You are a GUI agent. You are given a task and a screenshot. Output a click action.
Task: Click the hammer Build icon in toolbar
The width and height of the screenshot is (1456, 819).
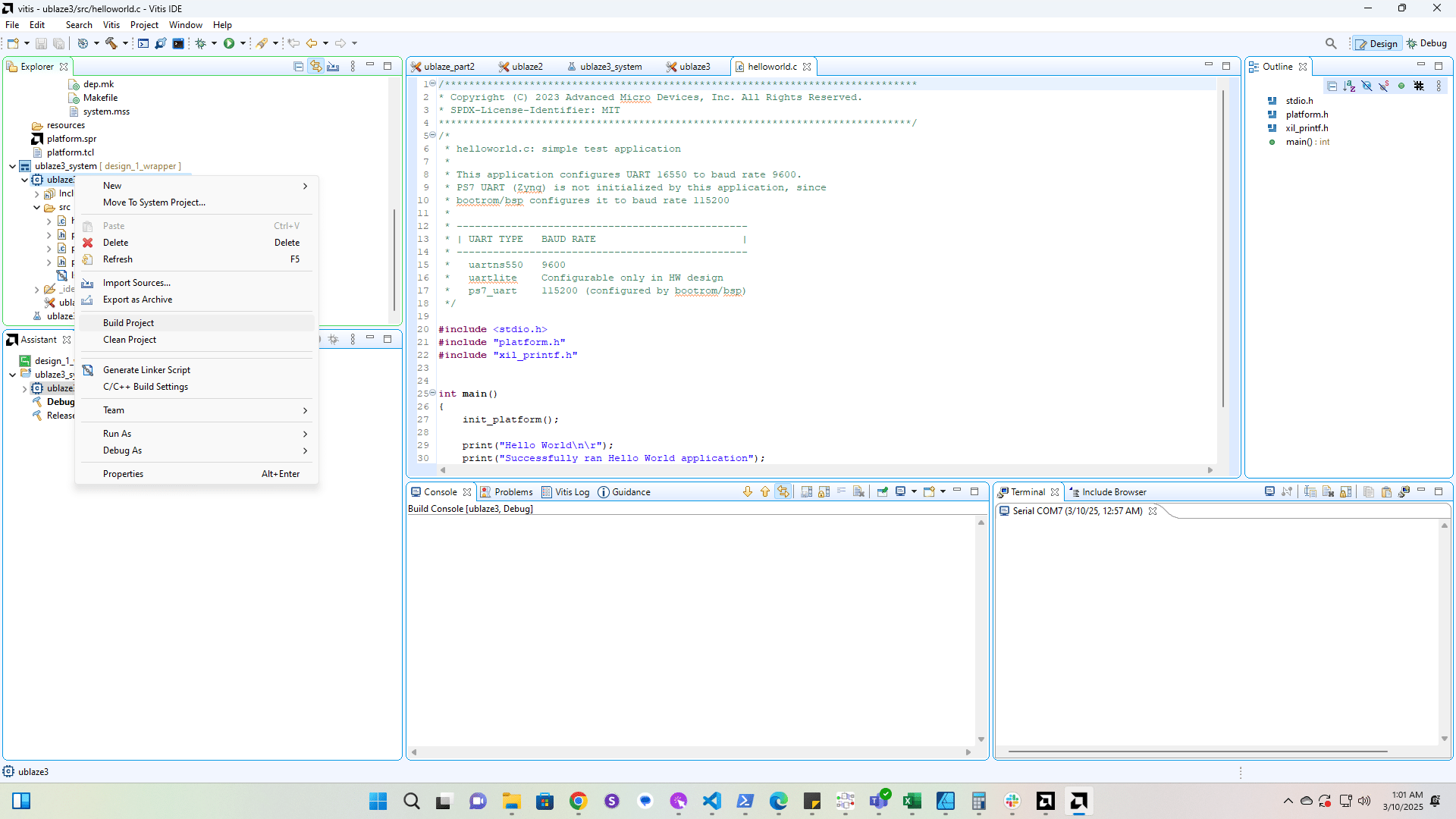(x=111, y=43)
